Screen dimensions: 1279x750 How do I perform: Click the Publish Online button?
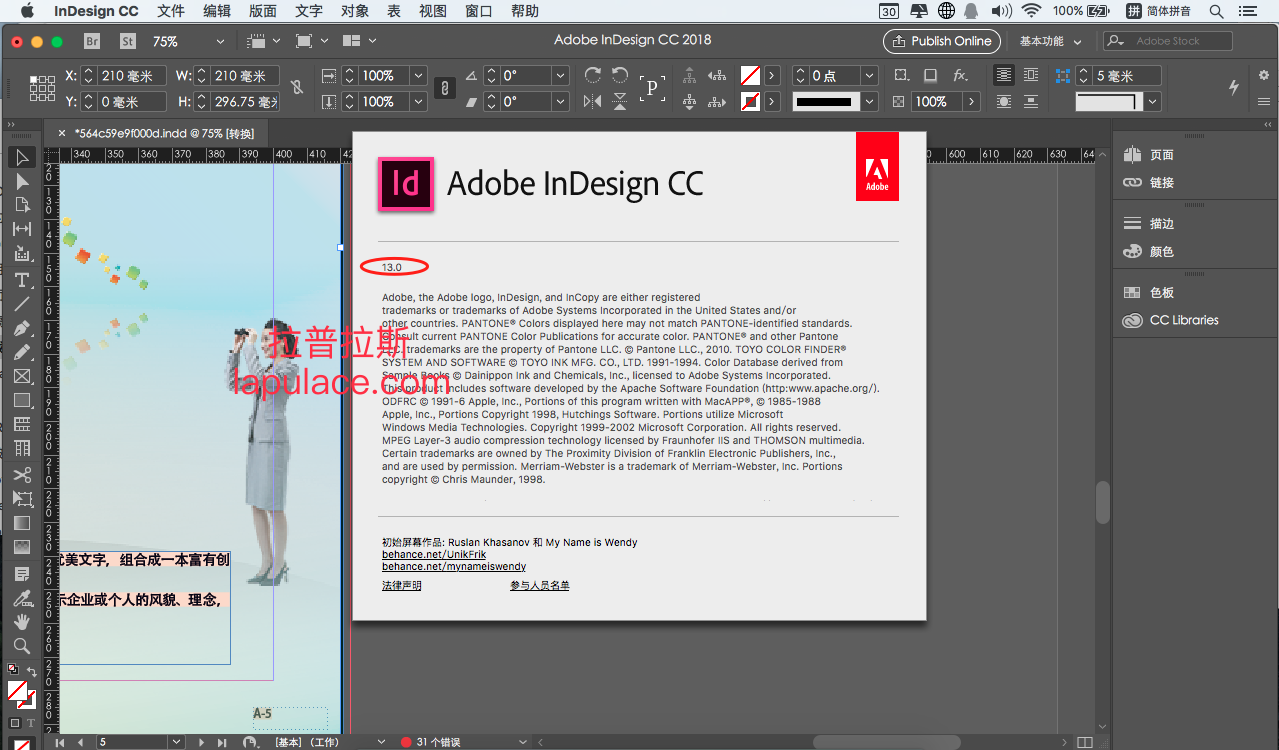(x=941, y=41)
